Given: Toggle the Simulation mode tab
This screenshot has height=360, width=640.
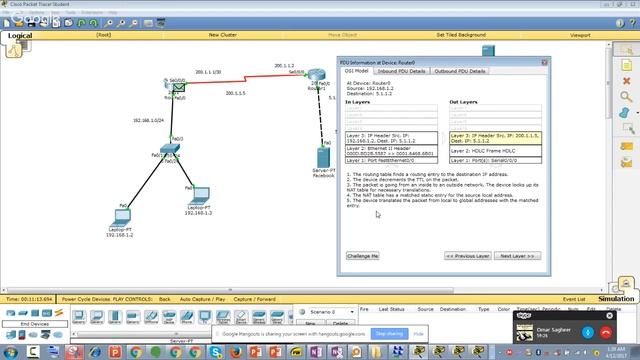Looking at the screenshot, I should (x=616, y=299).
